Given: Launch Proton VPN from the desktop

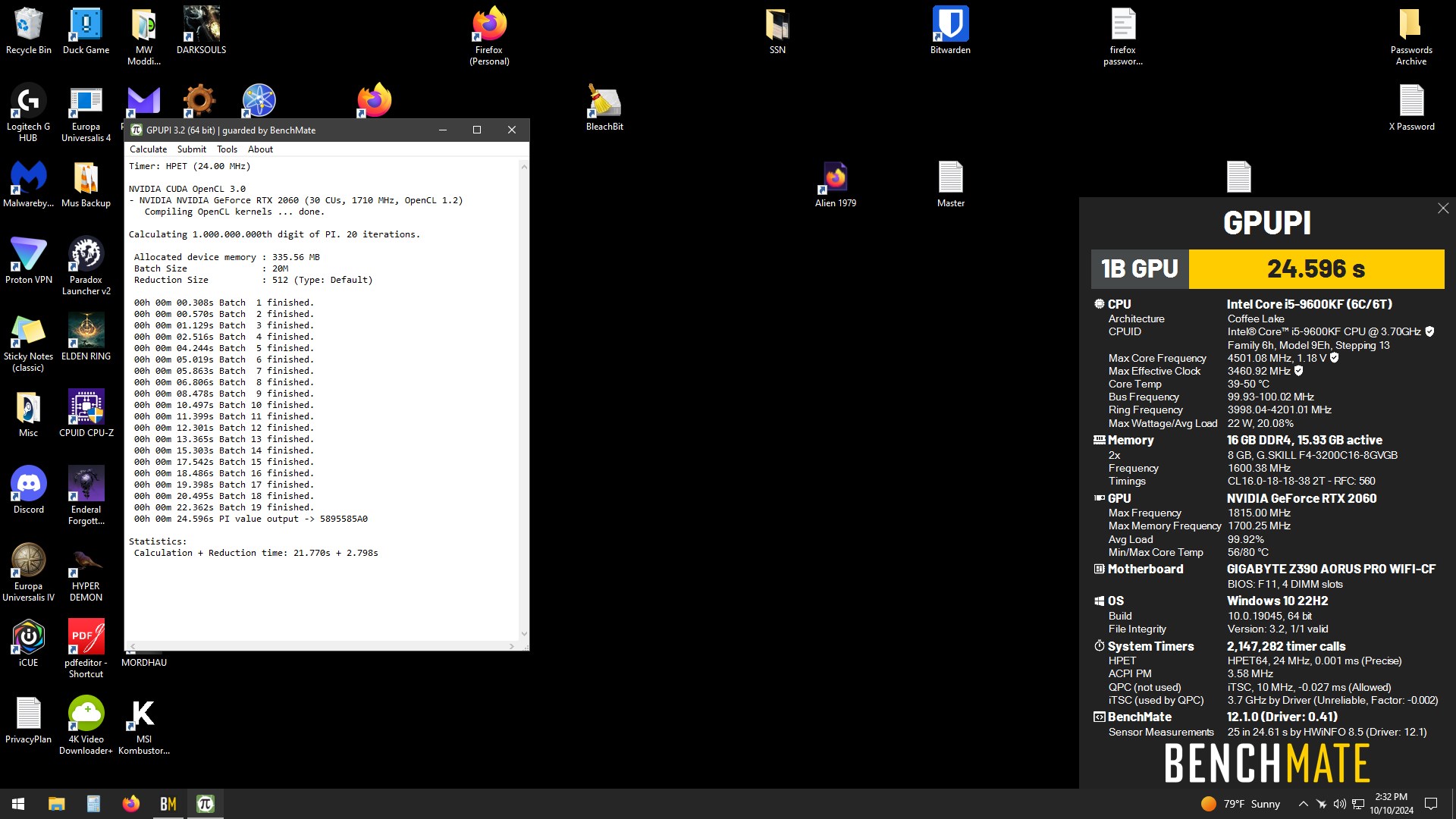Looking at the screenshot, I should (x=28, y=261).
